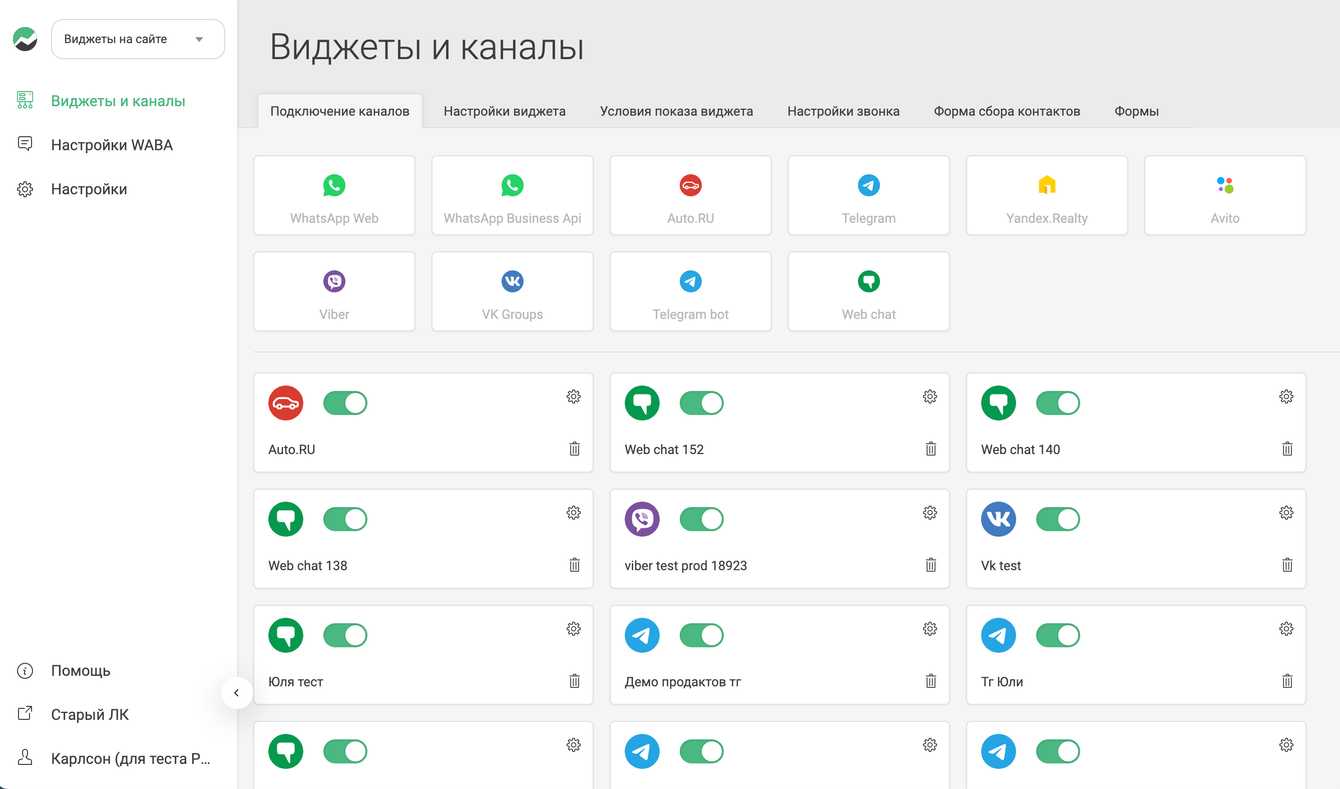1340x789 pixels.
Task: Add a WhatsApp Business Api channel
Action: pos(512,195)
